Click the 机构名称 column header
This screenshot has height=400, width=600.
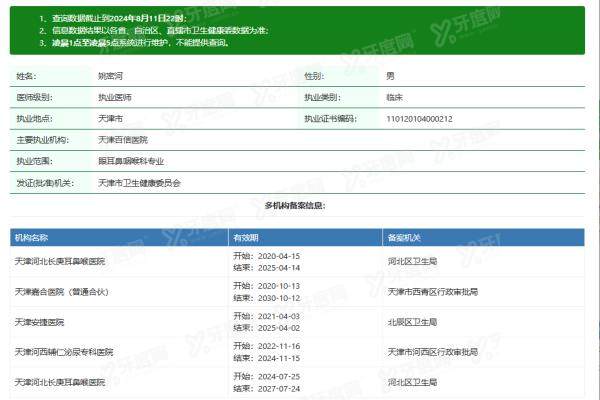[x=31, y=238]
